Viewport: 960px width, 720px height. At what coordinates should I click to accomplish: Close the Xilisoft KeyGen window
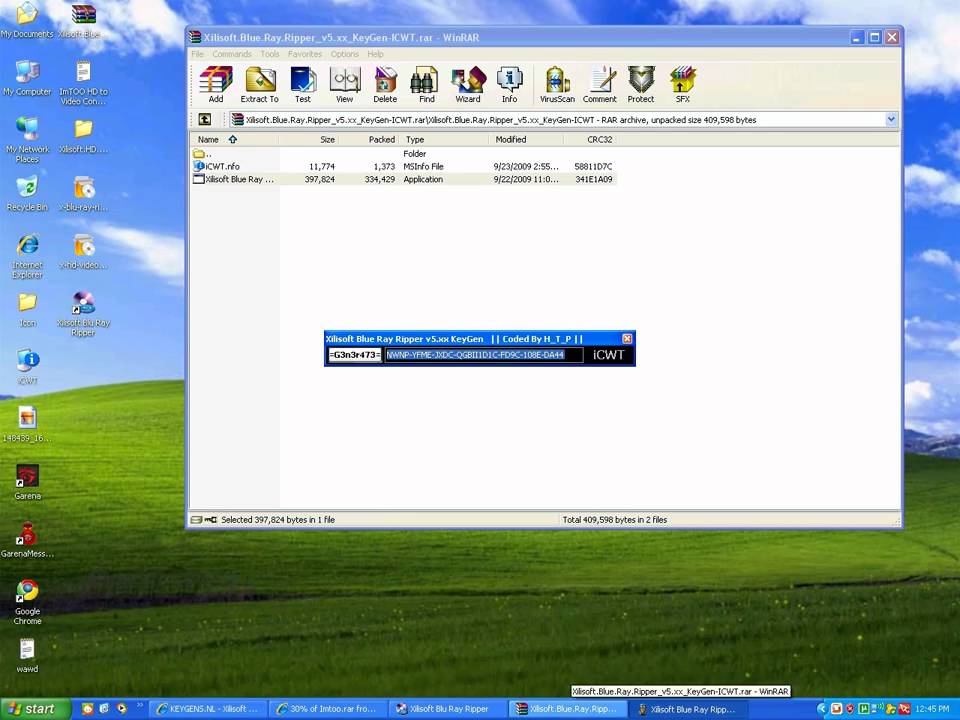[x=627, y=339]
